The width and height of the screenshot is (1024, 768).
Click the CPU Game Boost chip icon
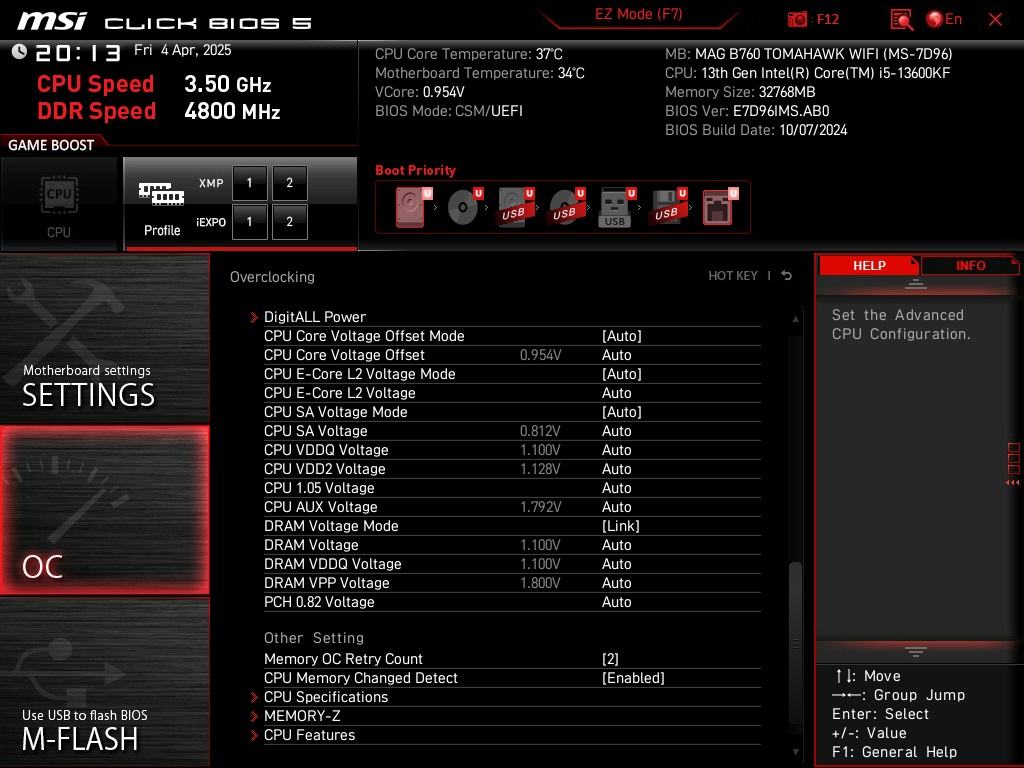click(x=59, y=195)
